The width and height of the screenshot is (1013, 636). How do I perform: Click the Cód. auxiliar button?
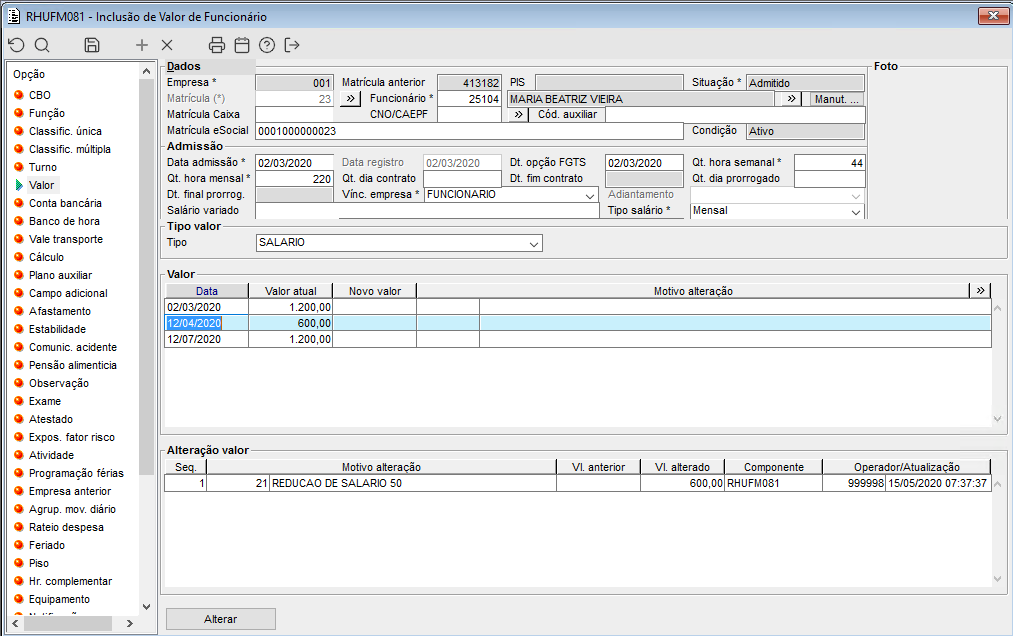click(567, 115)
